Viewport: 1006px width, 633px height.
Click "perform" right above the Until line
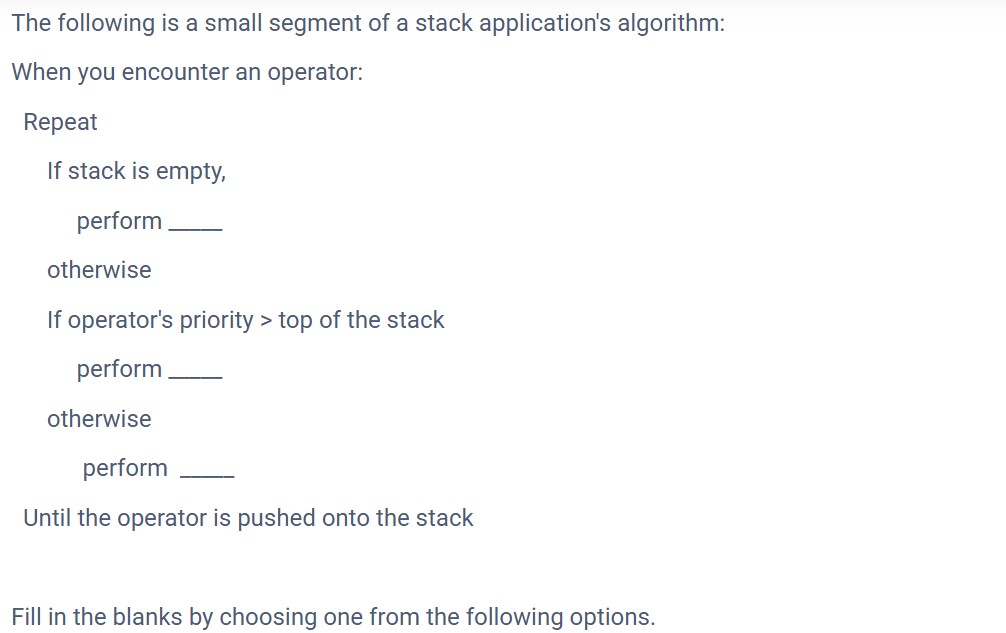click(125, 468)
